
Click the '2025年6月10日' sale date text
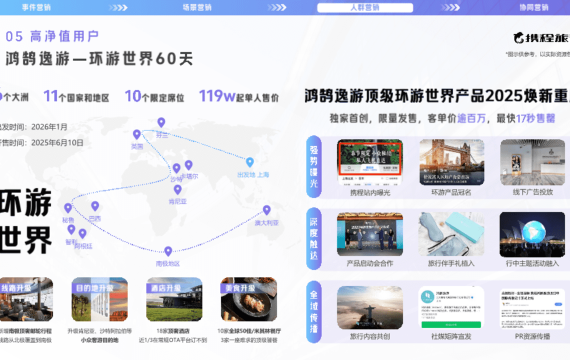(x=57, y=143)
